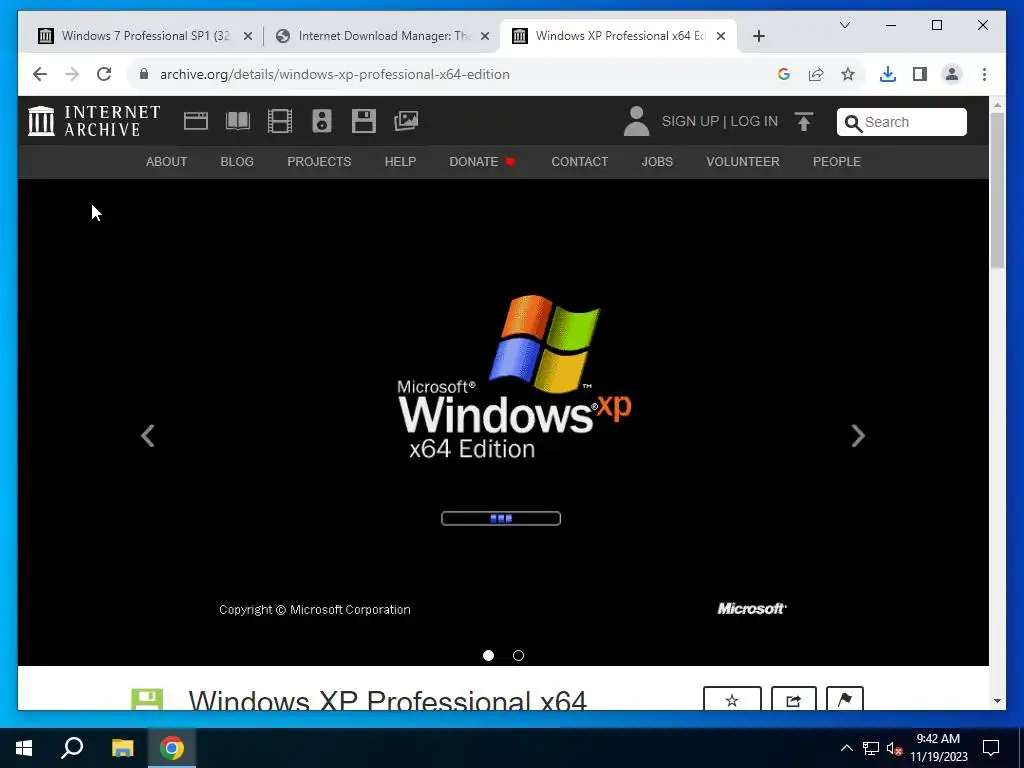Click SIGN UP link
Viewport: 1024px width, 768px height.
(690, 121)
